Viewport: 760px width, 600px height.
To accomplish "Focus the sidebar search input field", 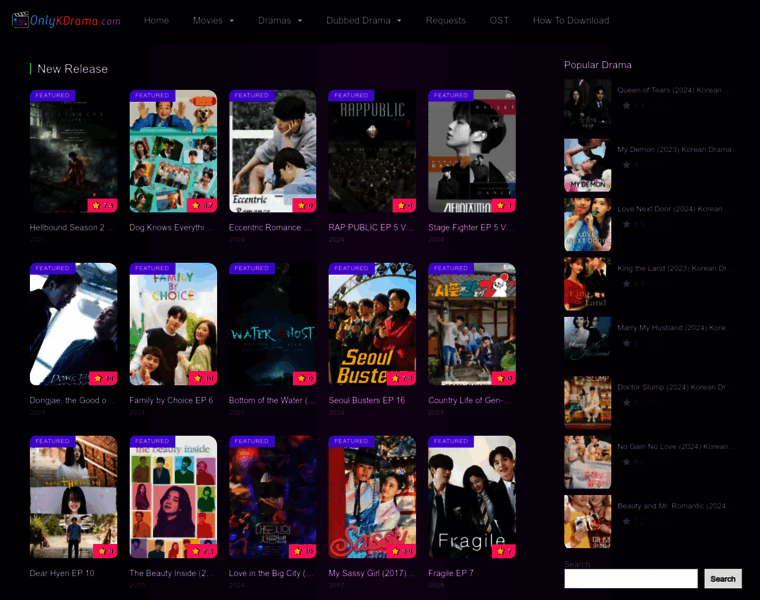I will [x=631, y=579].
